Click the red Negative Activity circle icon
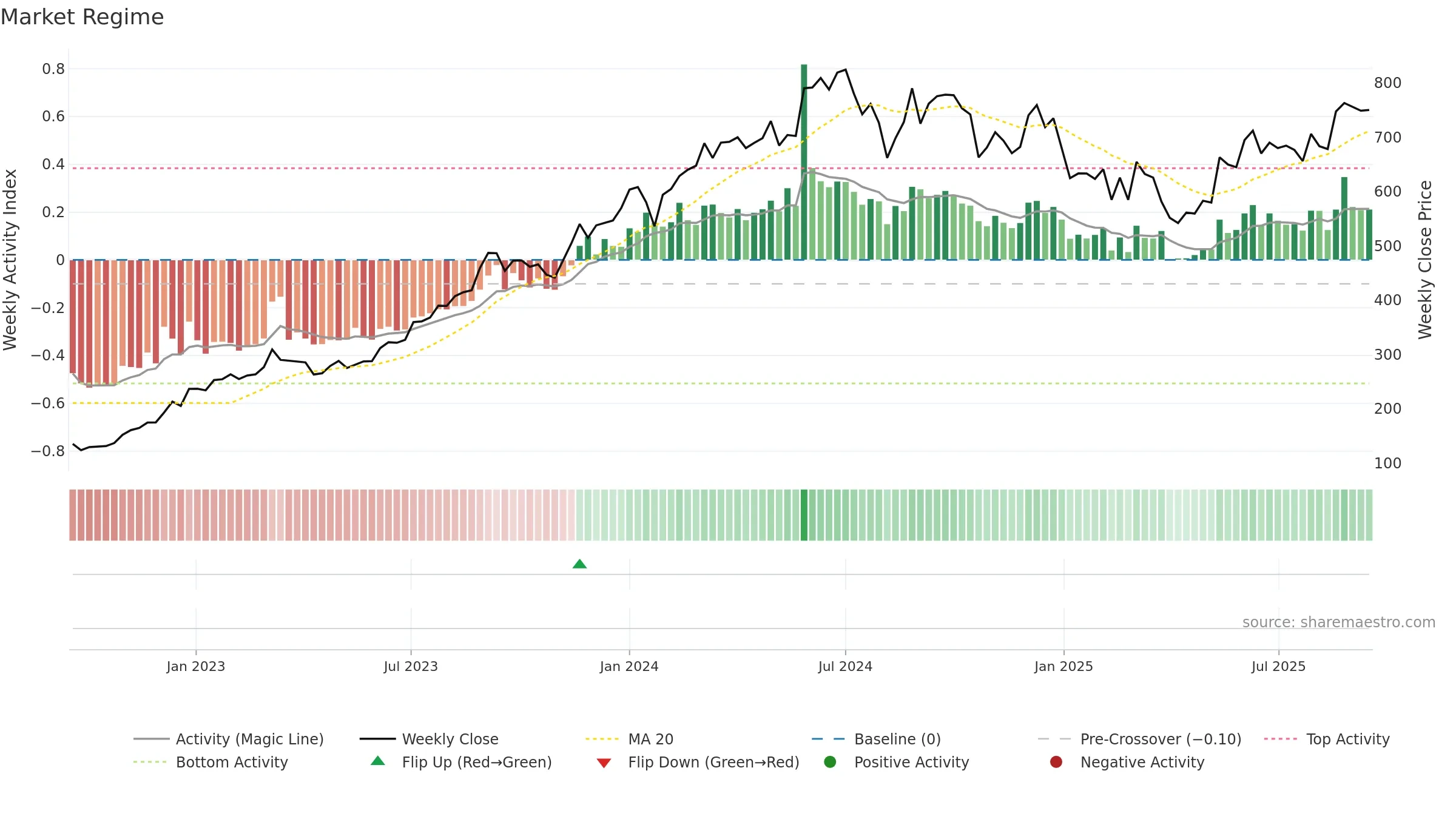This screenshot has width=1456, height=819. click(x=1056, y=762)
